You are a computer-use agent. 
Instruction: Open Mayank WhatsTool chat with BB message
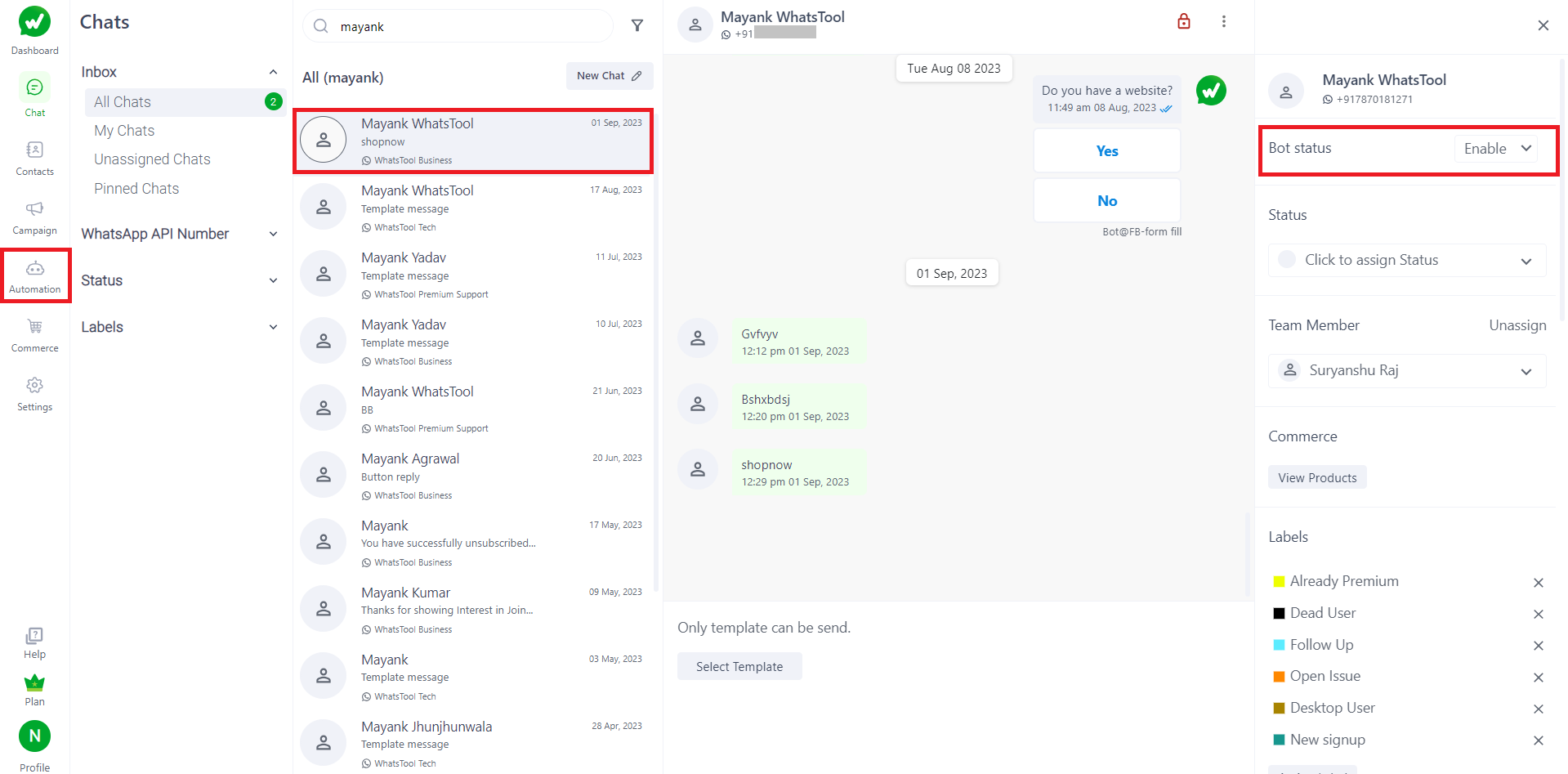(473, 409)
